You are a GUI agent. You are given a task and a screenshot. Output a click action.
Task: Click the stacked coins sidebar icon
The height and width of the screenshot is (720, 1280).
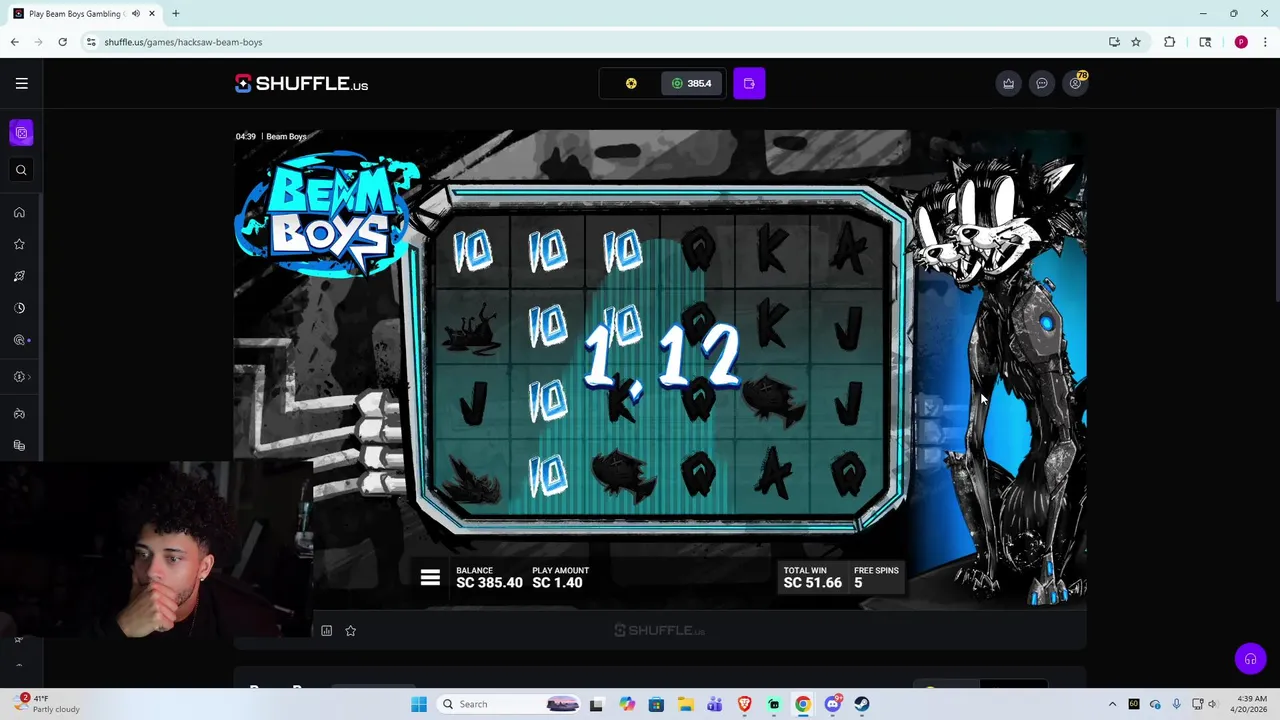tap(19, 445)
